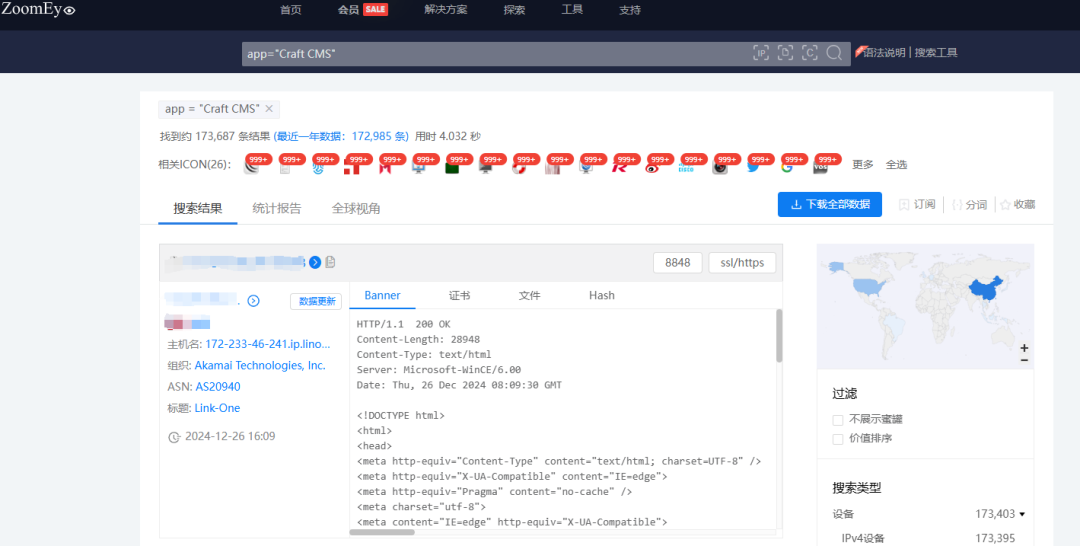Click the 2024-12-26 16:09 timestamp

[230, 437]
